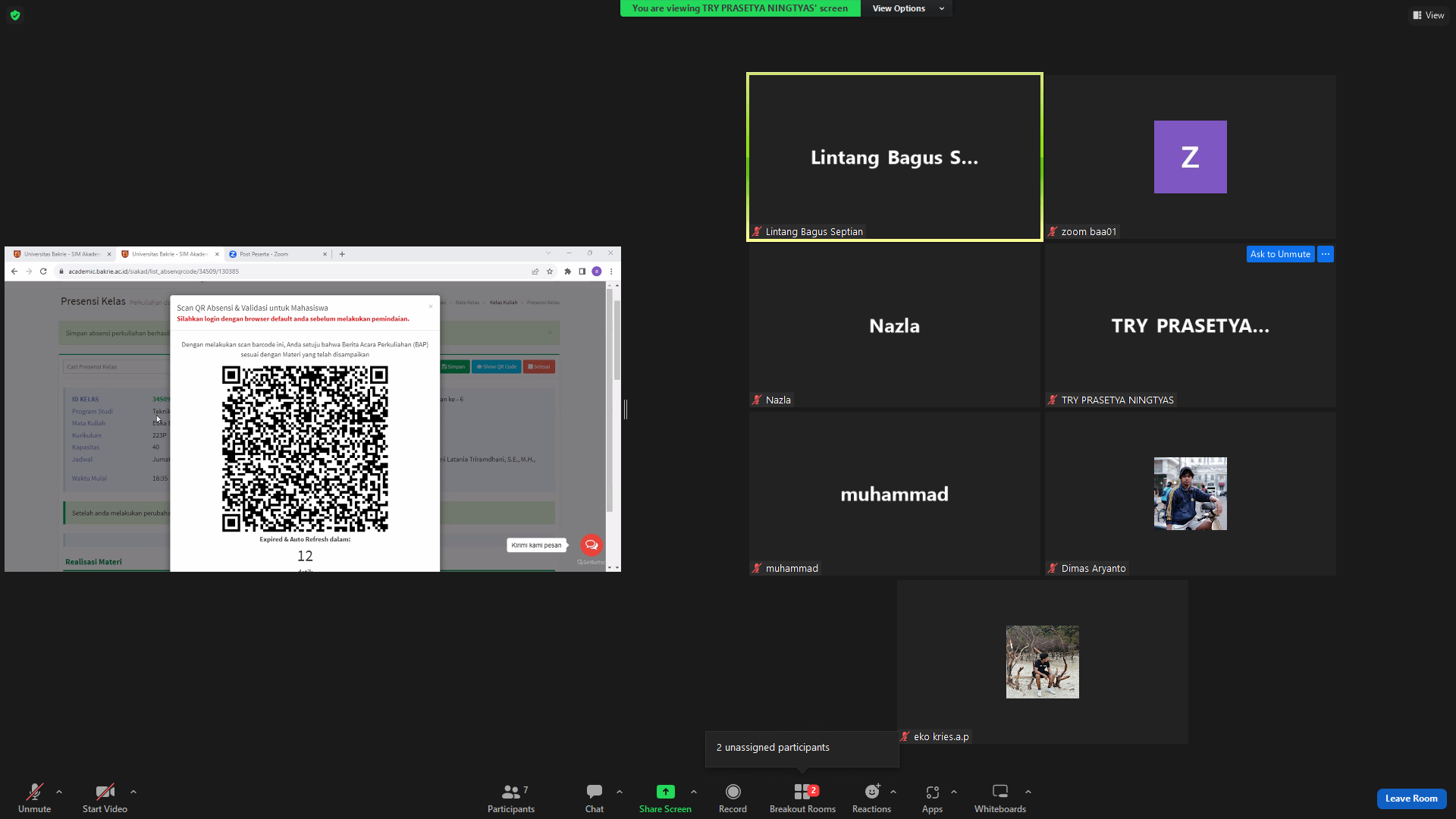Start recording the meeting
The height and width of the screenshot is (819, 1456).
(733, 798)
